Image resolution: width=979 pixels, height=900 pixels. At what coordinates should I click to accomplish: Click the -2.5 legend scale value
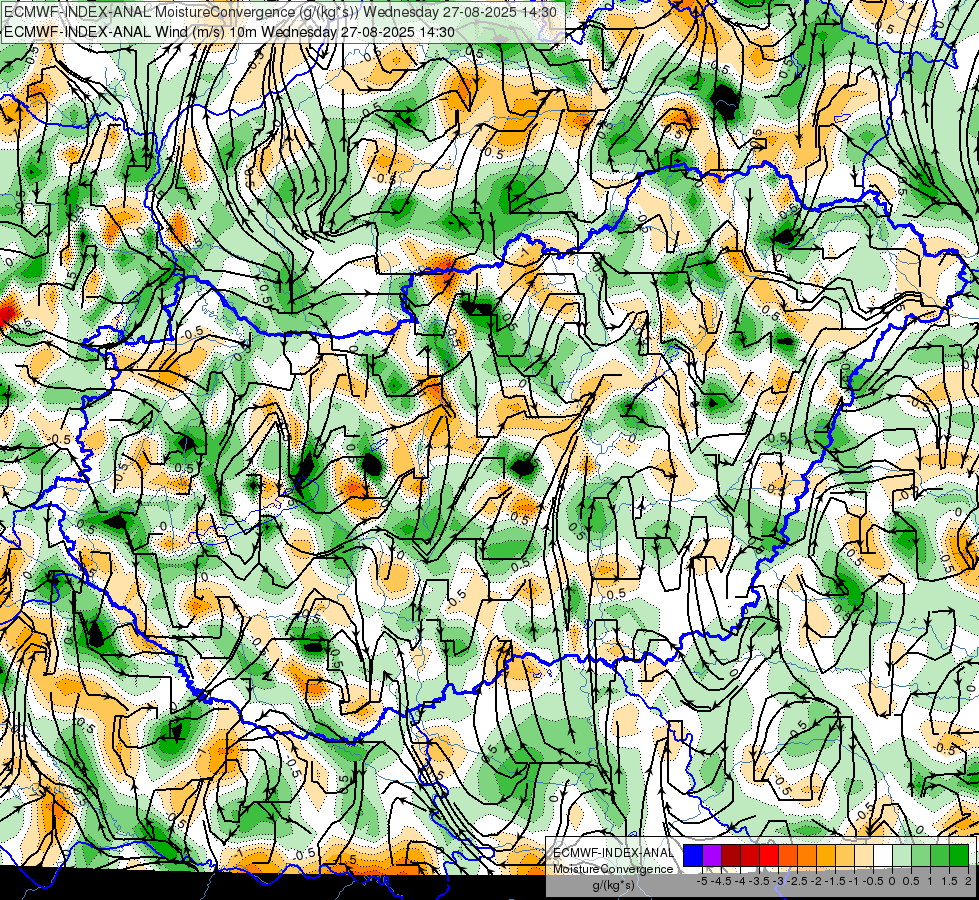[797, 881]
